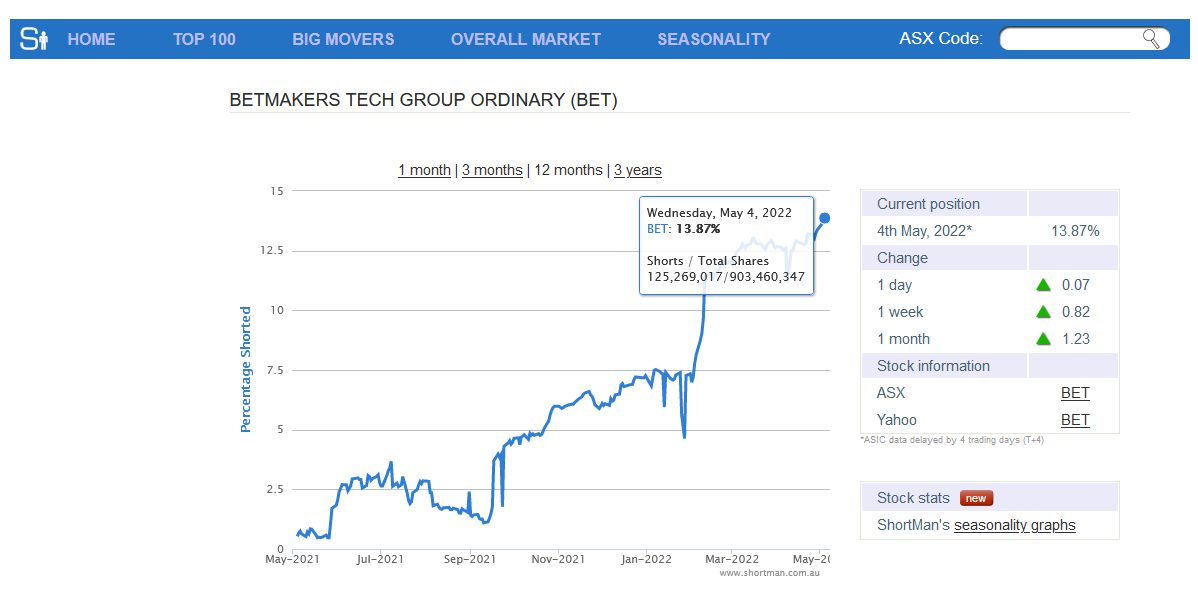Switch chart to 3 months range

click(492, 170)
